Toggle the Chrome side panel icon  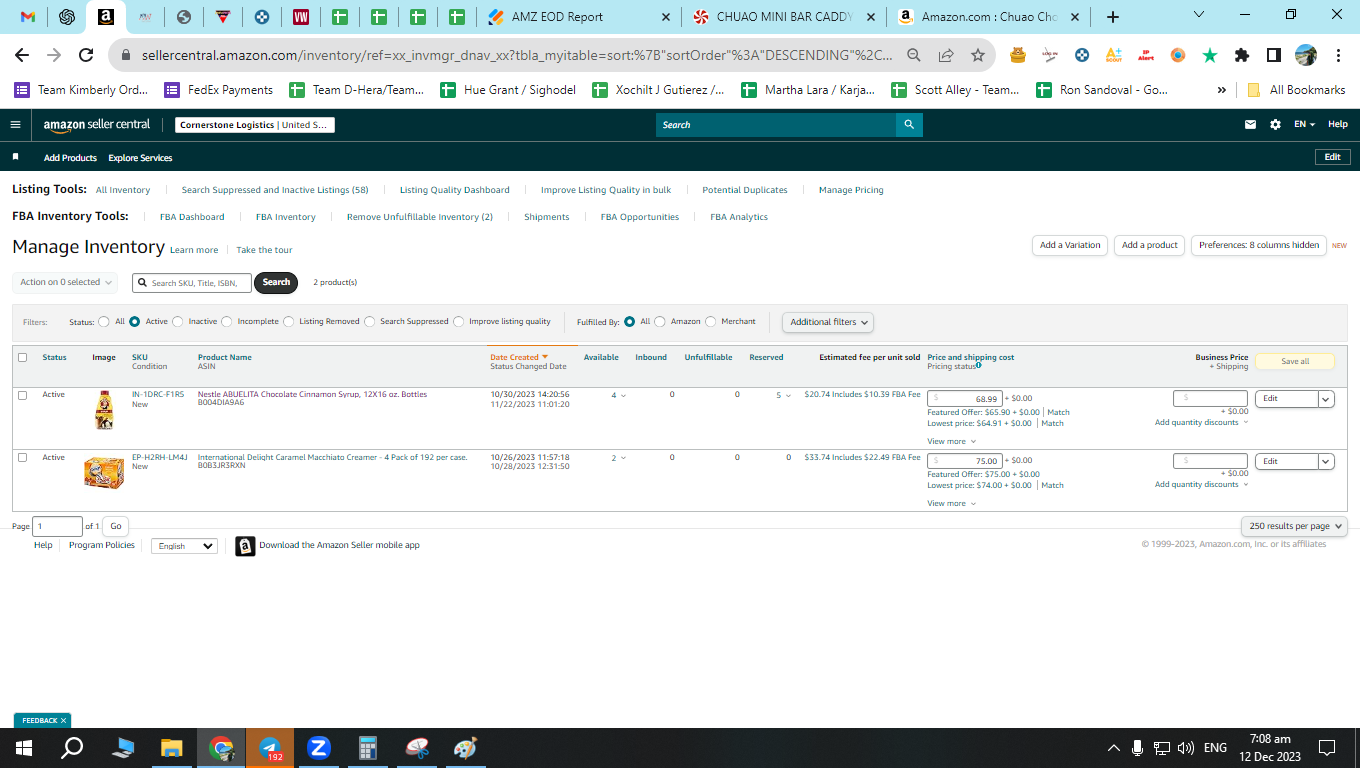pos(1274,56)
